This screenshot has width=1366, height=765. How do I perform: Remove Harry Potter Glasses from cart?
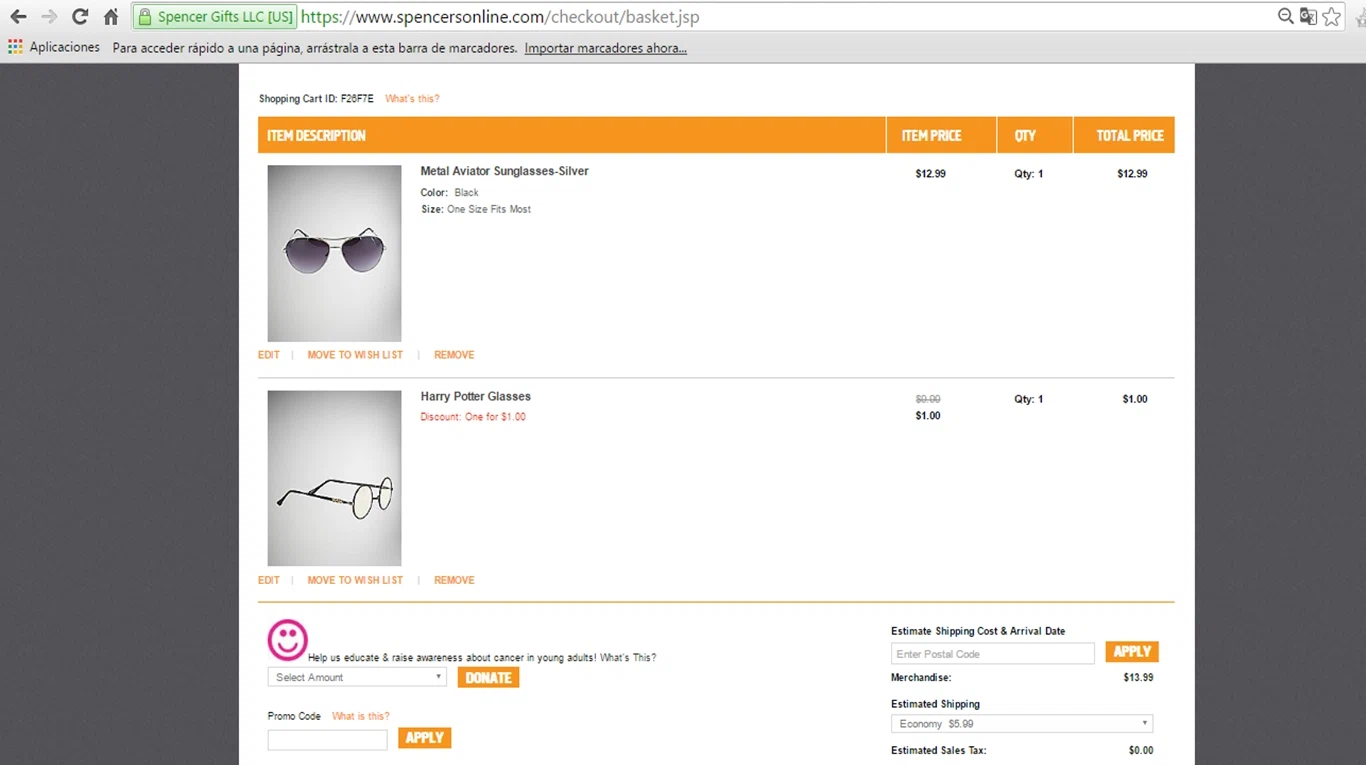tap(454, 580)
